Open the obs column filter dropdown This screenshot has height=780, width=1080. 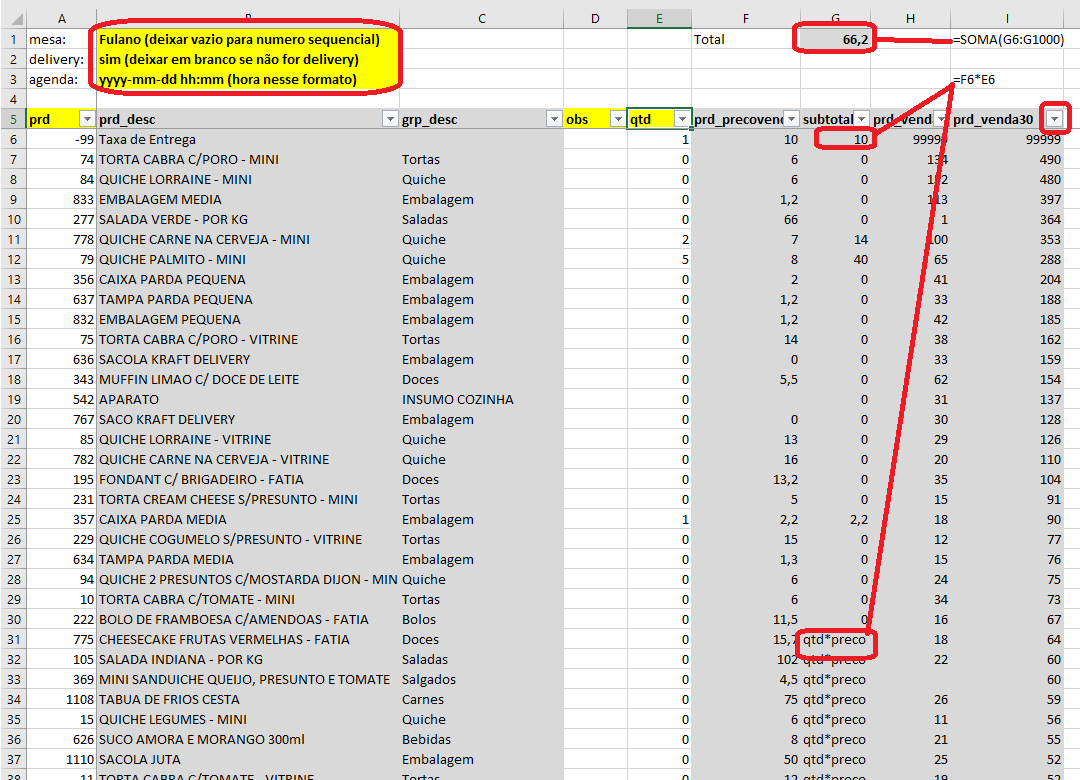618,119
